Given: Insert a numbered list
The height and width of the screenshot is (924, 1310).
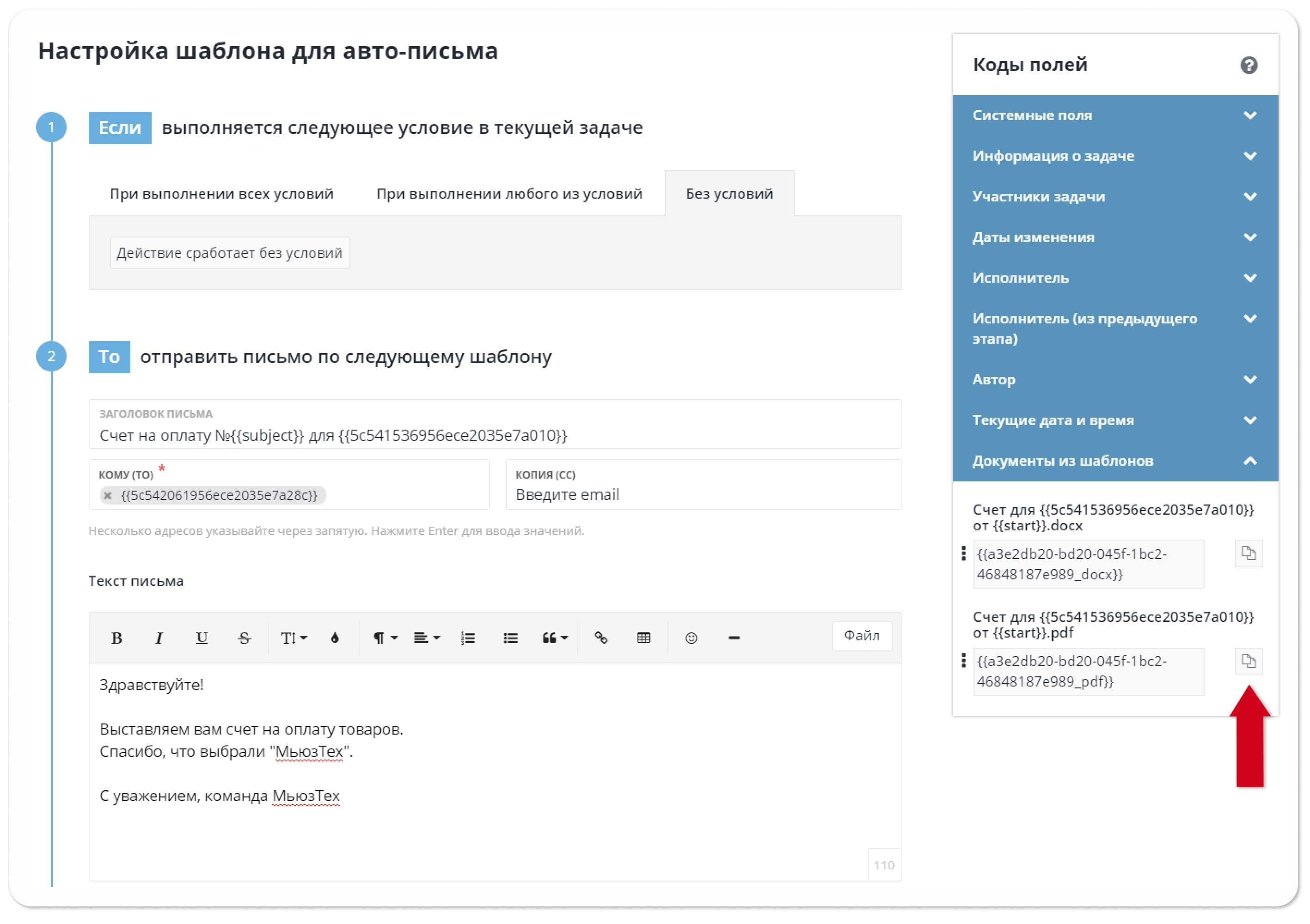Looking at the screenshot, I should [x=468, y=638].
